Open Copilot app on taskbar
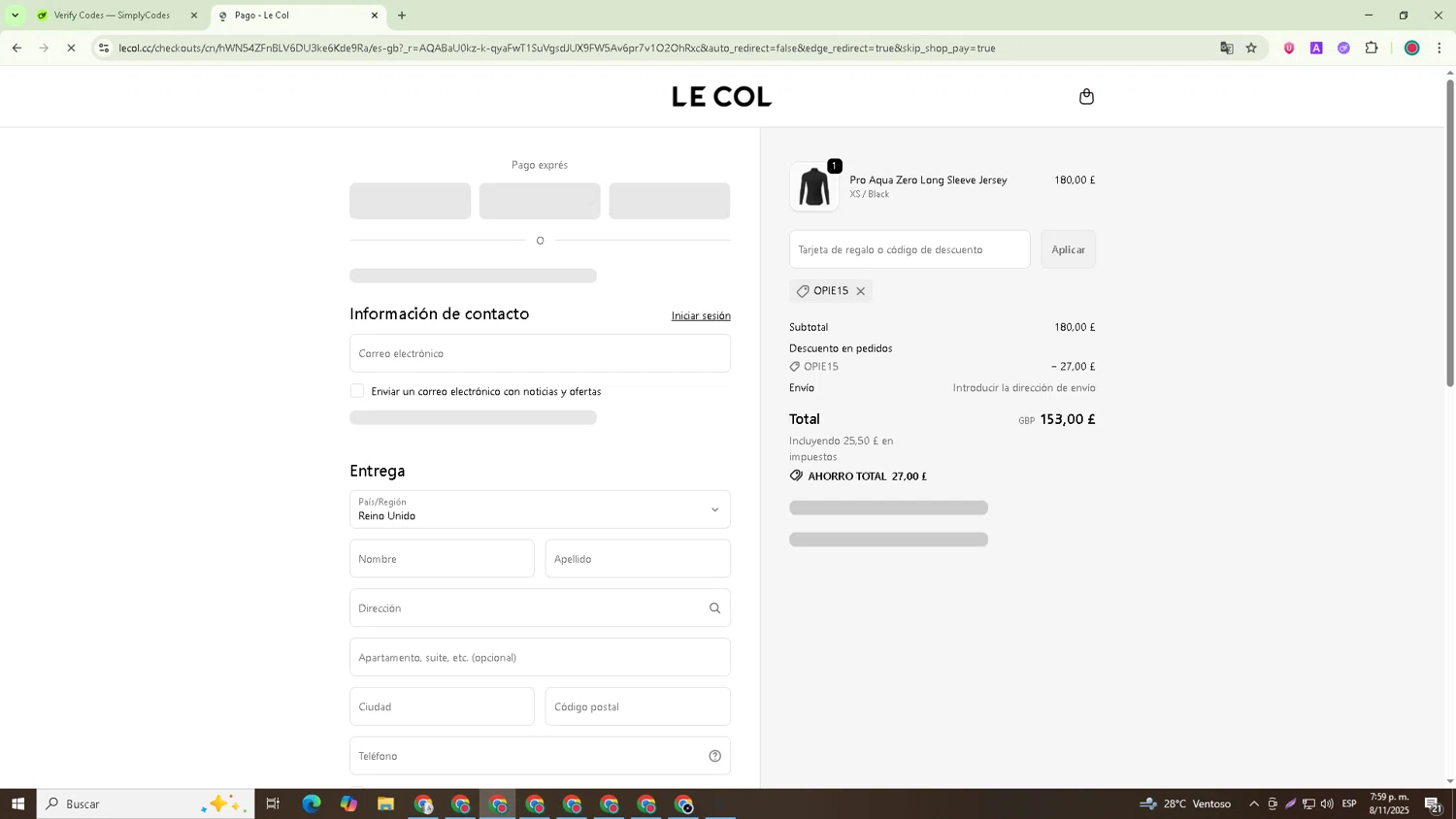The height and width of the screenshot is (819, 1456). tap(348, 803)
